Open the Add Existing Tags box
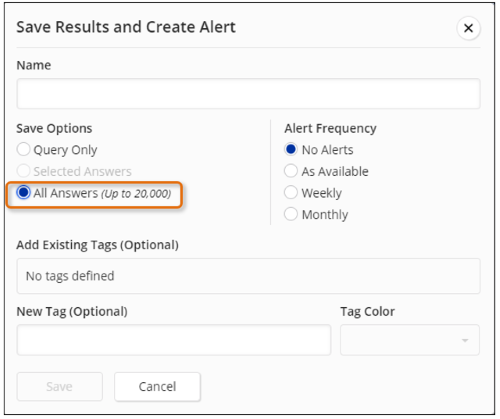The image size is (500, 419). point(248,276)
